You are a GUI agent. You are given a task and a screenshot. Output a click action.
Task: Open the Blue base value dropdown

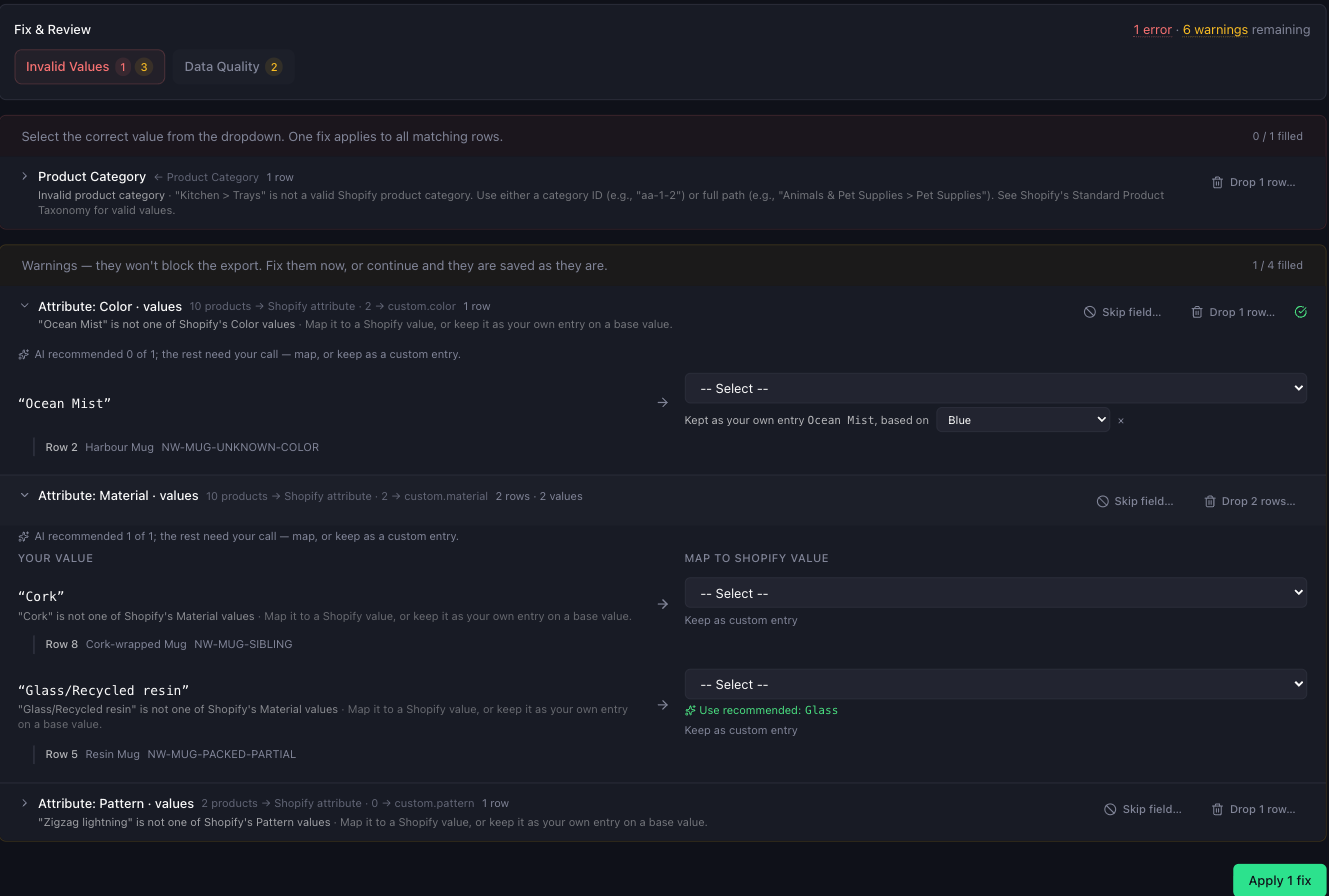point(1023,420)
